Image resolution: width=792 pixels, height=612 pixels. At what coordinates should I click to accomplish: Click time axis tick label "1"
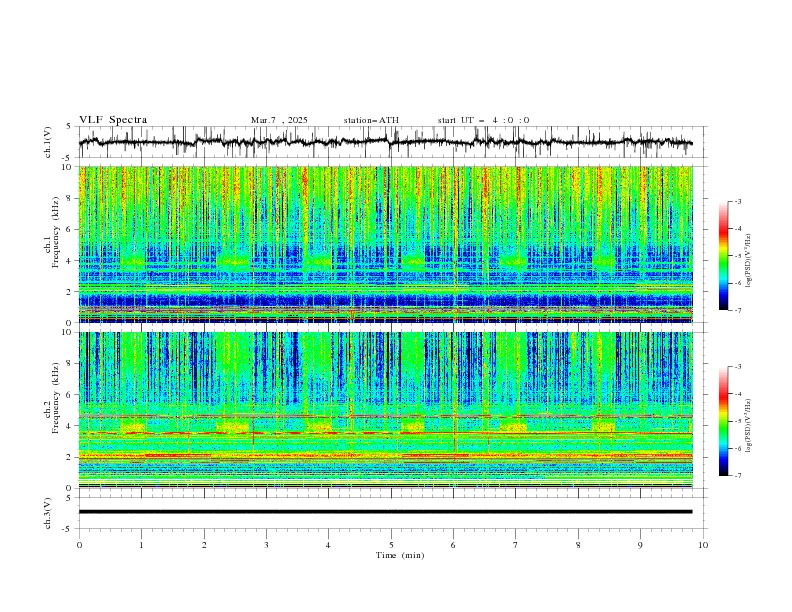click(x=141, y=545)
